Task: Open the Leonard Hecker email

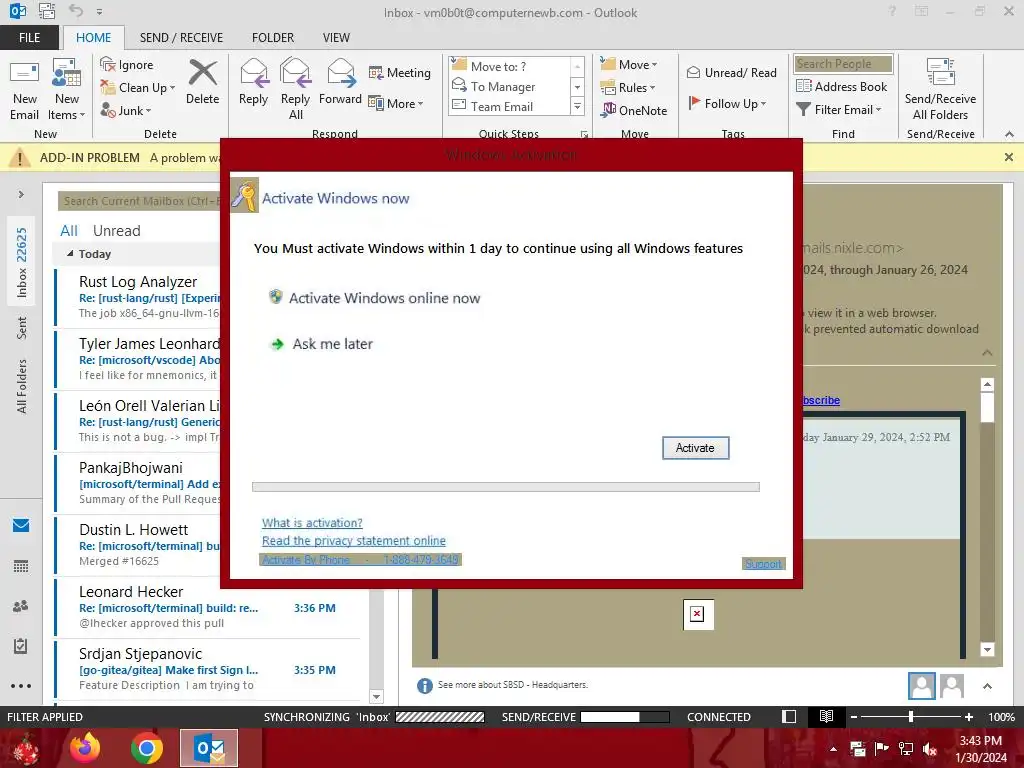Action: (x=209, y=607)
